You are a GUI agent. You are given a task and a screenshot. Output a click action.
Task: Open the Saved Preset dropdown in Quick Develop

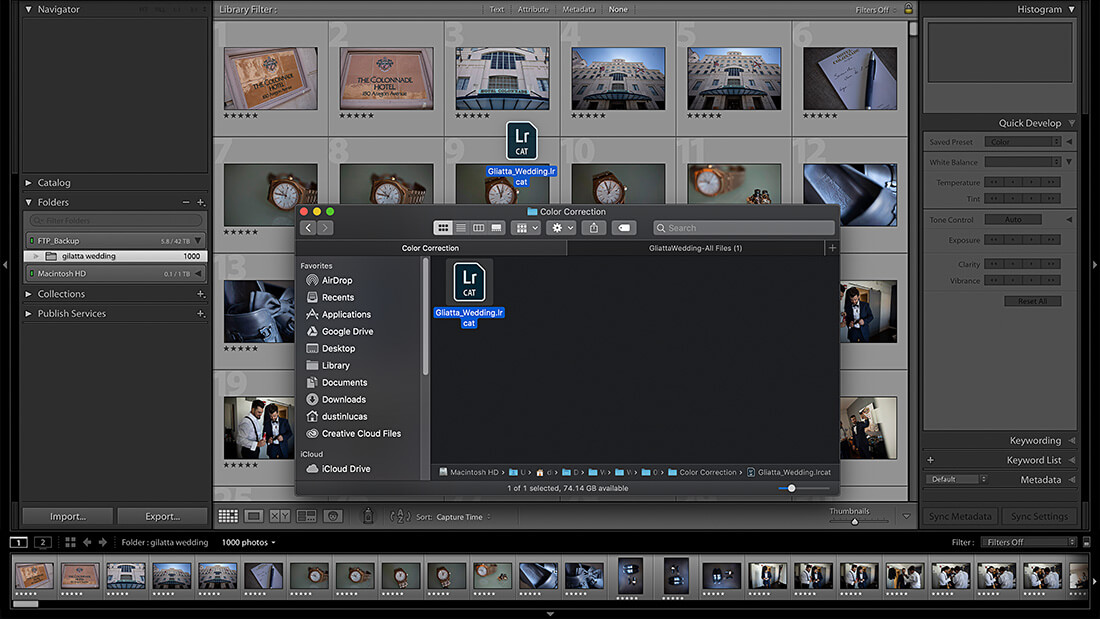1023,142
